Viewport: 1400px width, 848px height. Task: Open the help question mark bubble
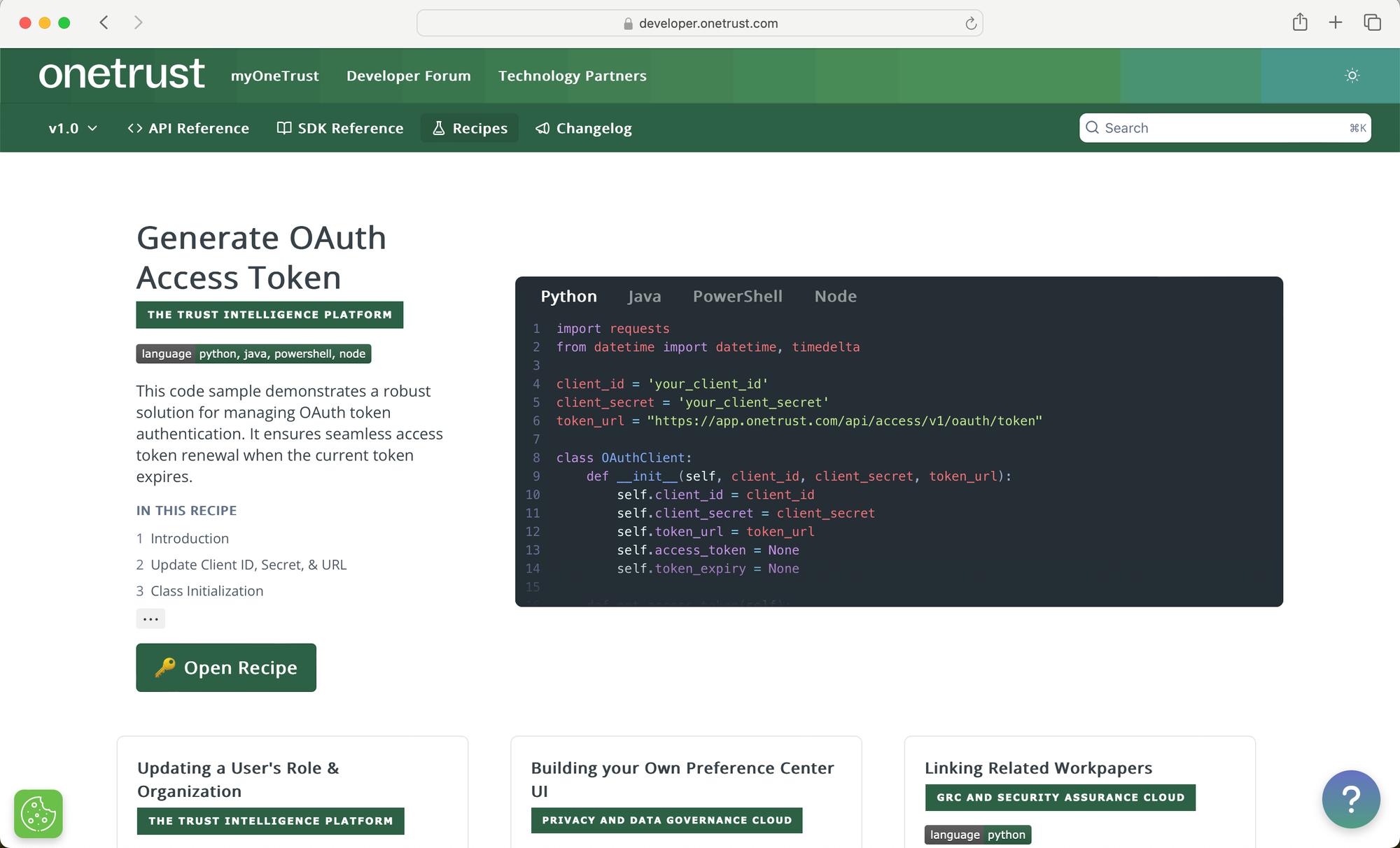(x=1350, y=799)
